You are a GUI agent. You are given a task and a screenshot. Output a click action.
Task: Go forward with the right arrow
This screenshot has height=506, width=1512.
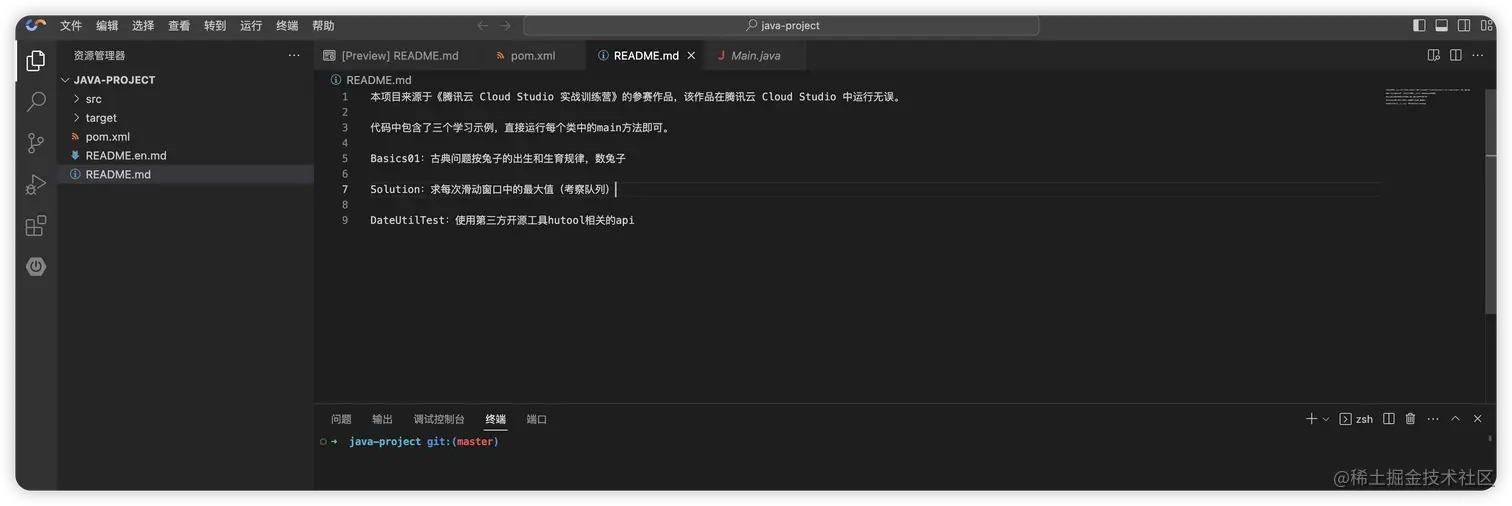tap(505, 25)
